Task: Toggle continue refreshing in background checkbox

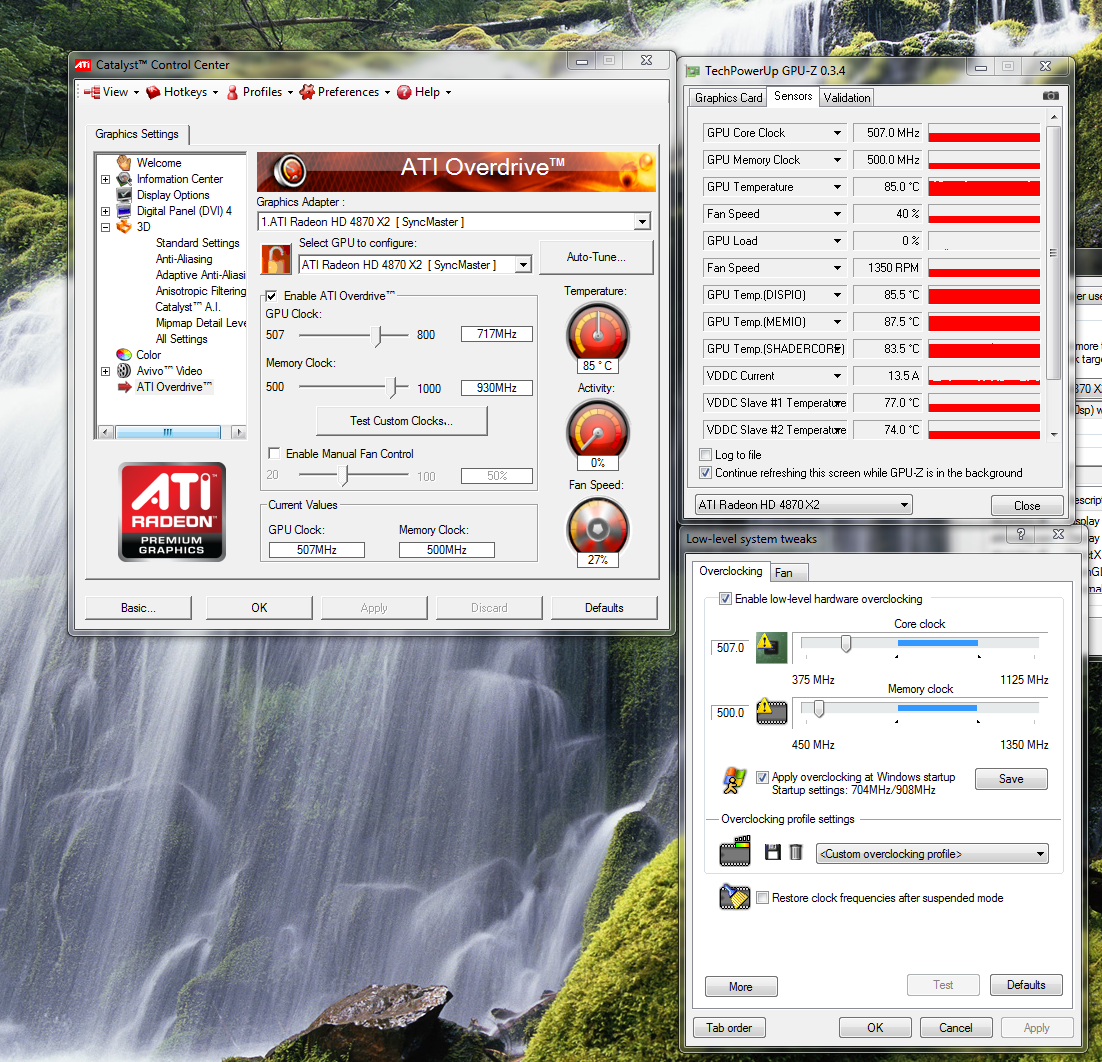Action: pyautogui.click(x=706, y=472)
